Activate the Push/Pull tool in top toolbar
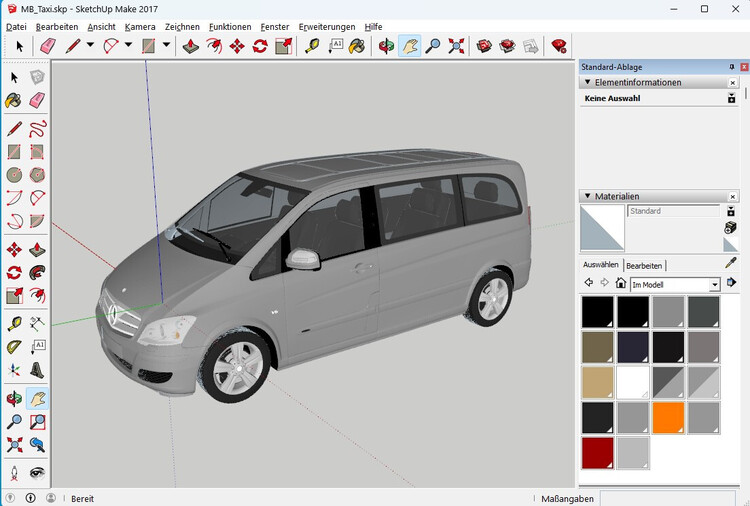Image resolution: width=750 pixels, height=506 pixels. point(191,46)
